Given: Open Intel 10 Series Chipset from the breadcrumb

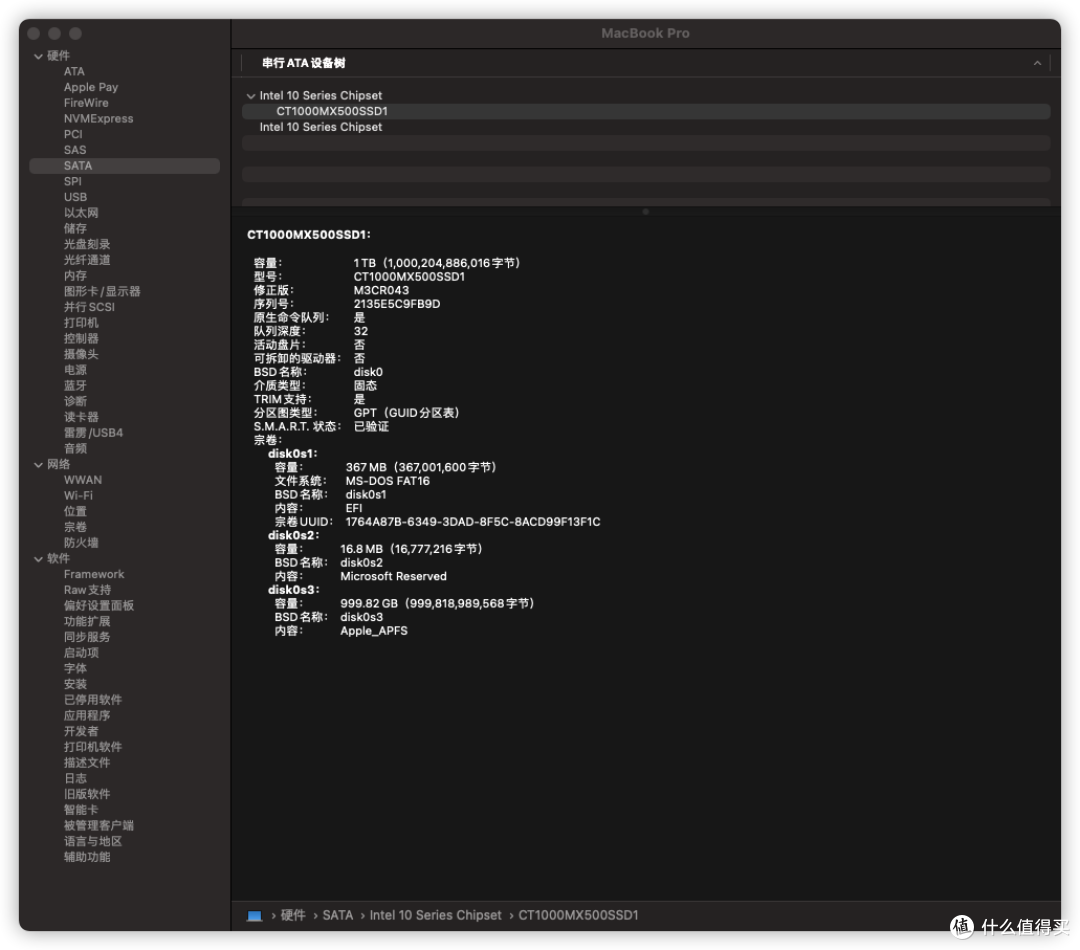Looking at the screenshot, I should tap(435, 915).
